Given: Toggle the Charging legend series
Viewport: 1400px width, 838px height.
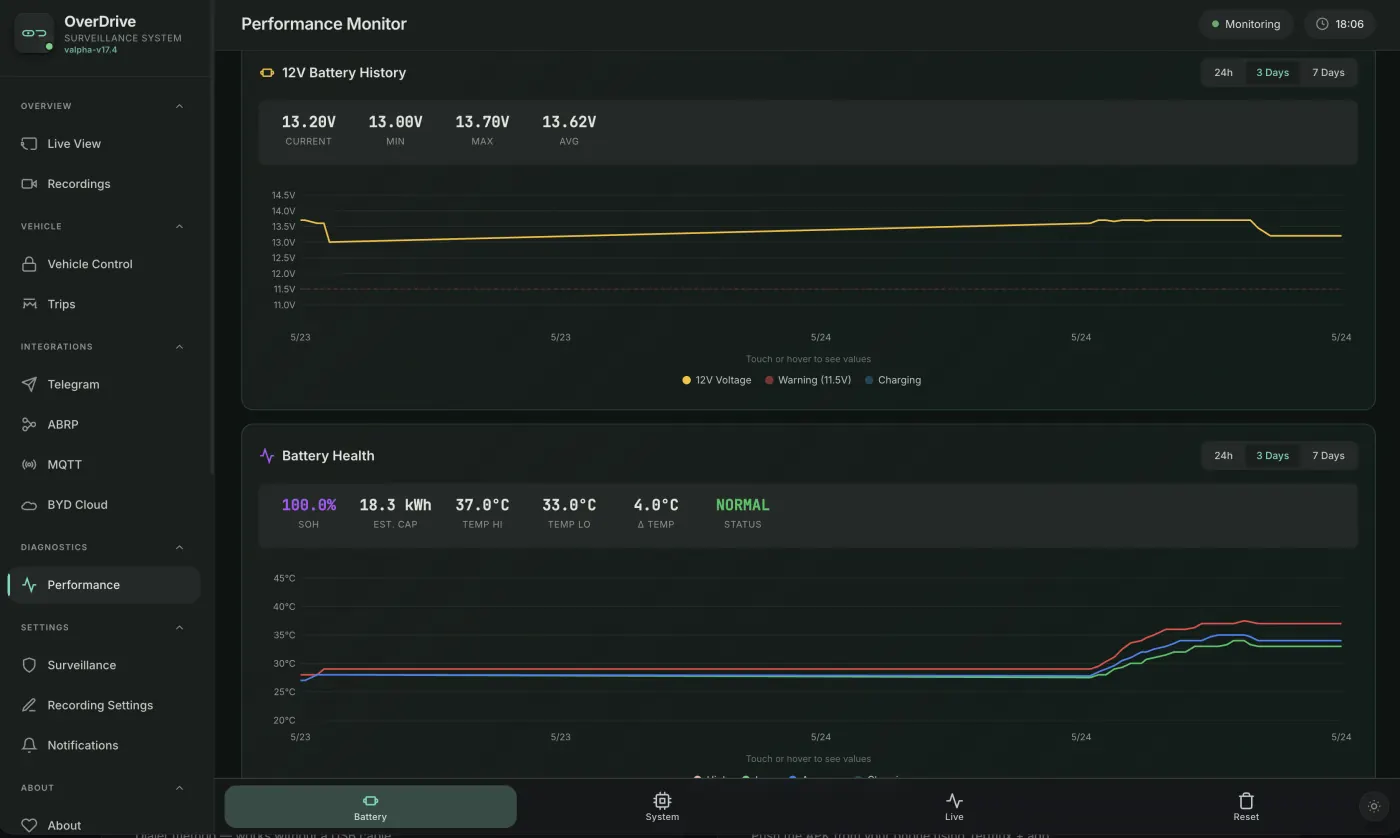Looking at the screenshot, I should click(x=893, y=380).
